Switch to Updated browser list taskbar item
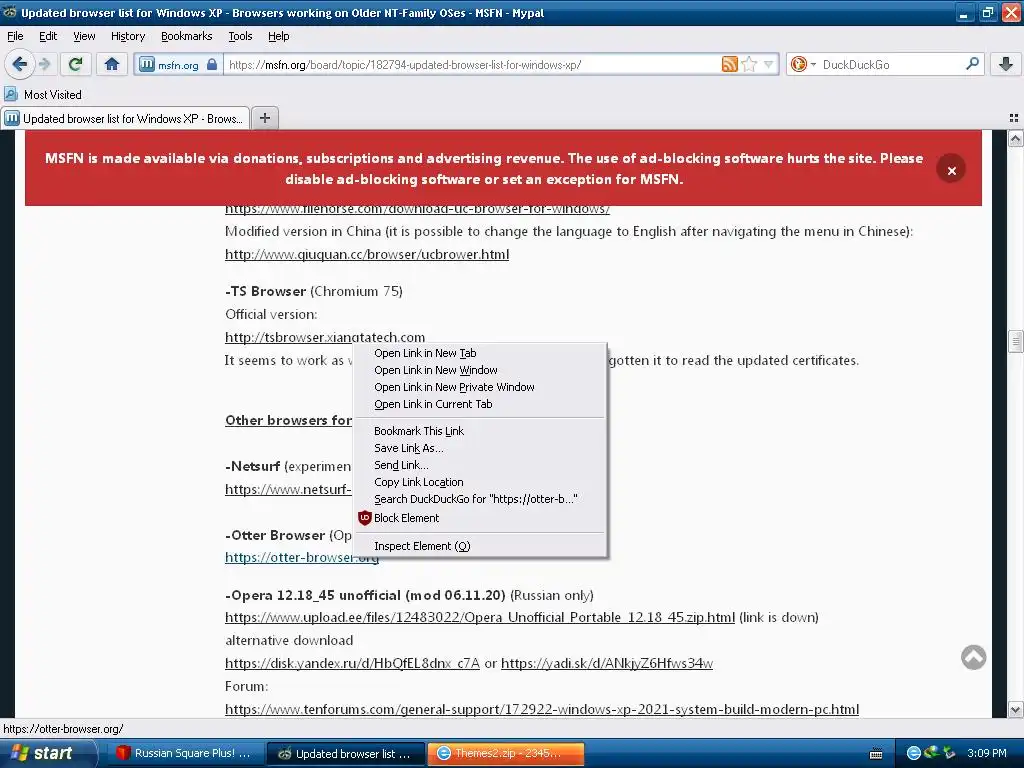The height and width of the screenshot is (768, 1024). pos(346,754)
